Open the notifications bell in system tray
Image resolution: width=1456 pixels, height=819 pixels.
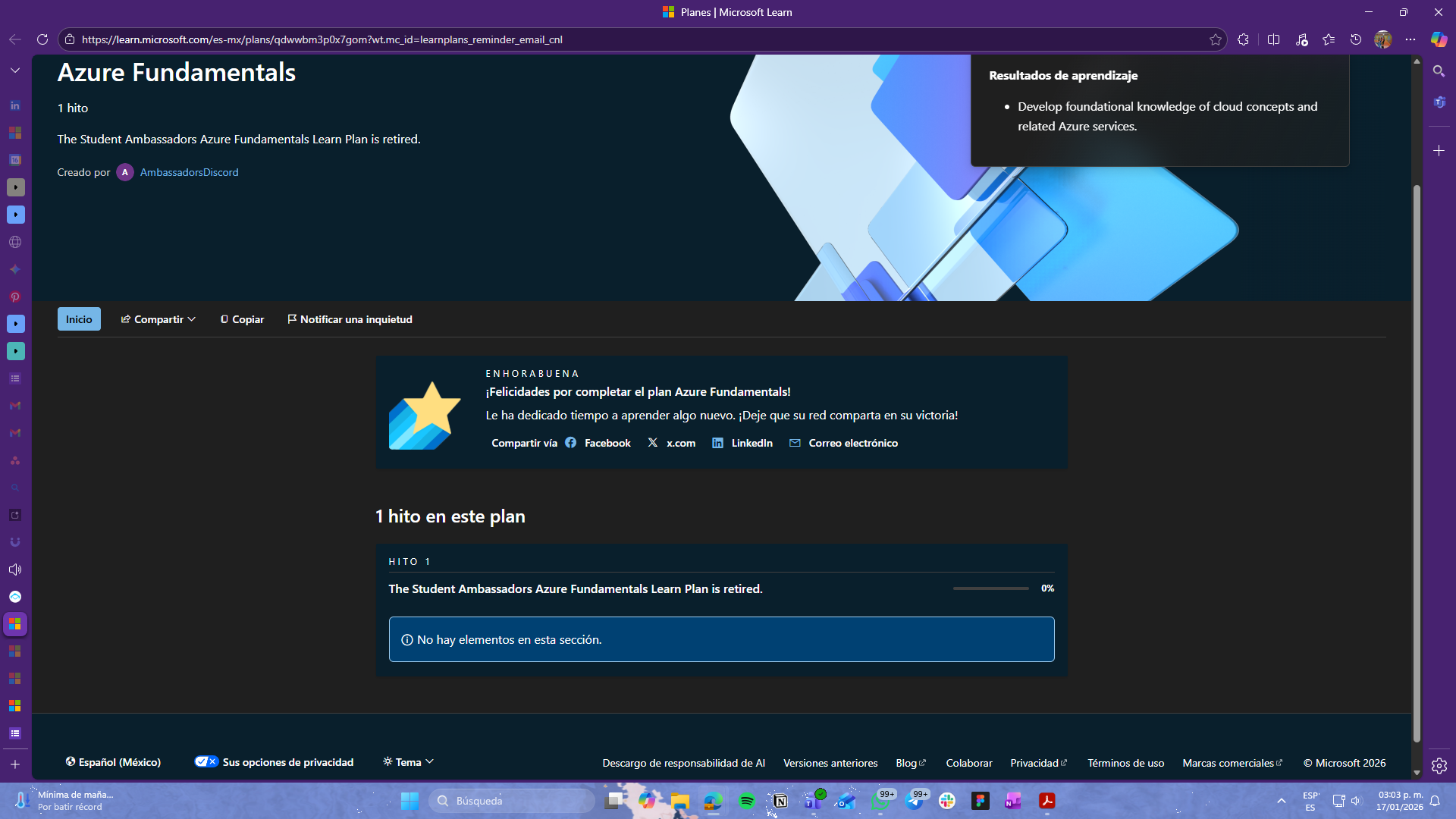click(x=1435, y=801)
